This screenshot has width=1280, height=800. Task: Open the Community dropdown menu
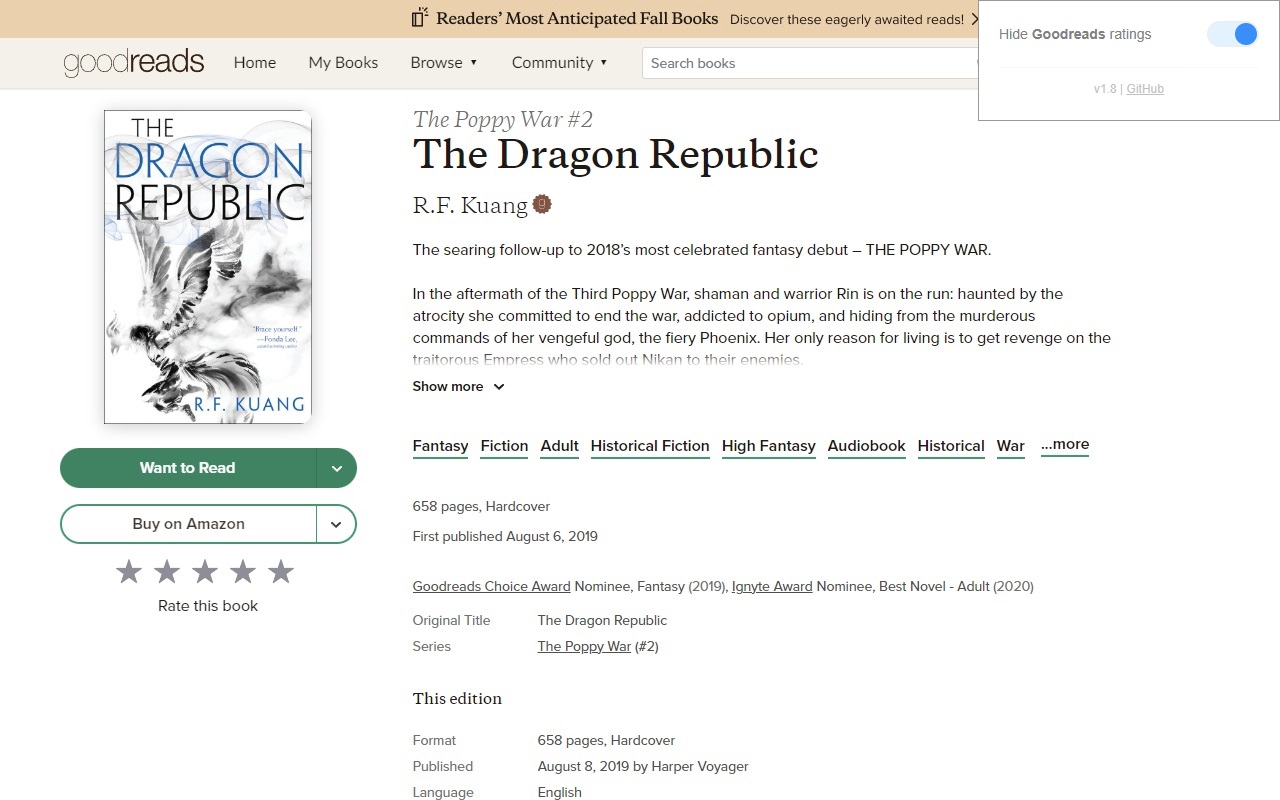coord(559,62)
